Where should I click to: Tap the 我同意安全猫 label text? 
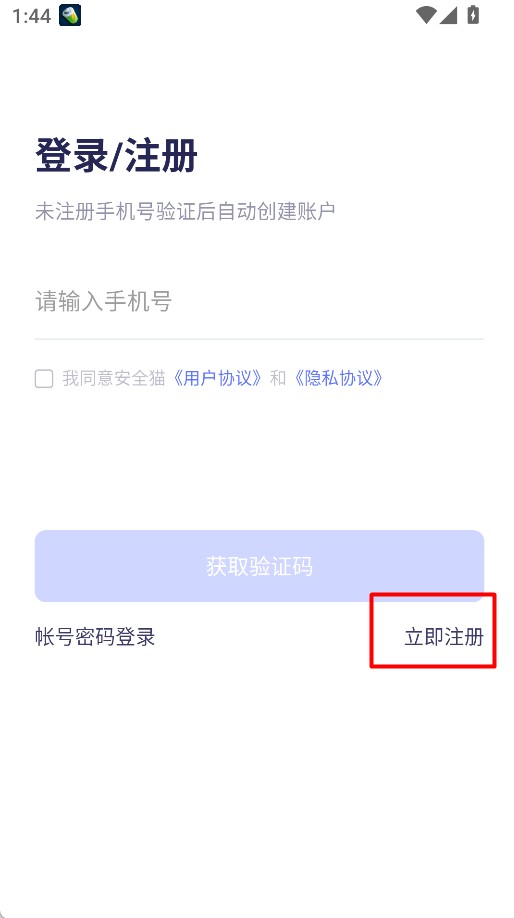pyautogui.click(x=114, y=378)
